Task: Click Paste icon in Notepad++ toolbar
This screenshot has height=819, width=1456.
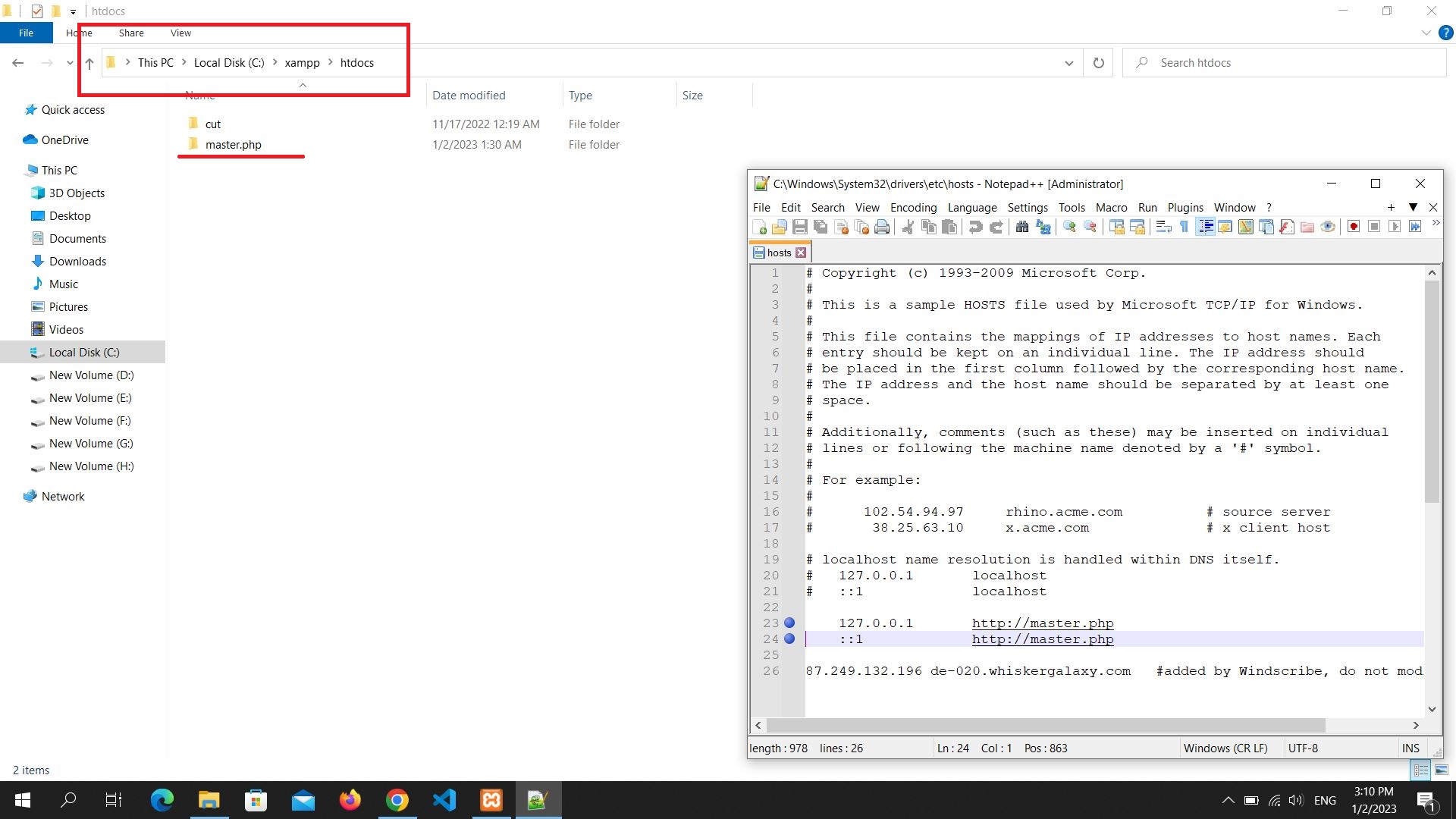Action: point(949,227)
